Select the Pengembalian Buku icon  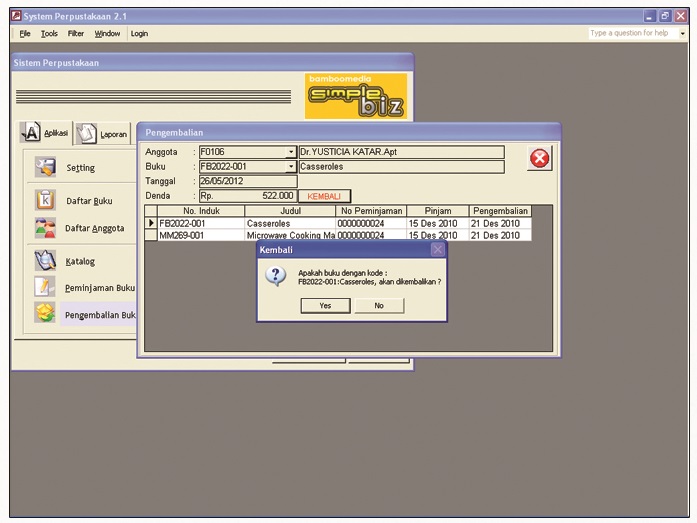[x=45, y=313]
